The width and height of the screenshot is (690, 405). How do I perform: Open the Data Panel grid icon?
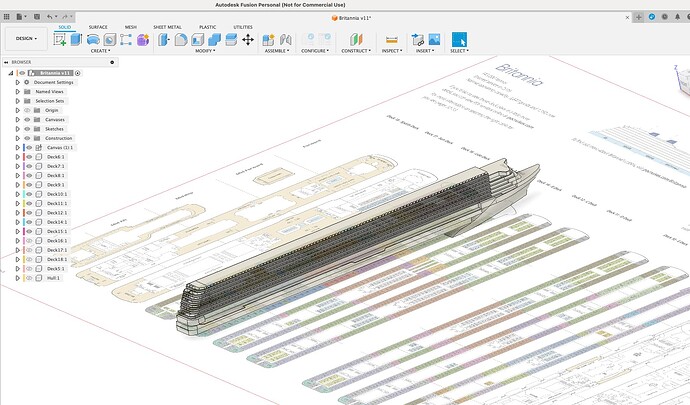point(6,17)
